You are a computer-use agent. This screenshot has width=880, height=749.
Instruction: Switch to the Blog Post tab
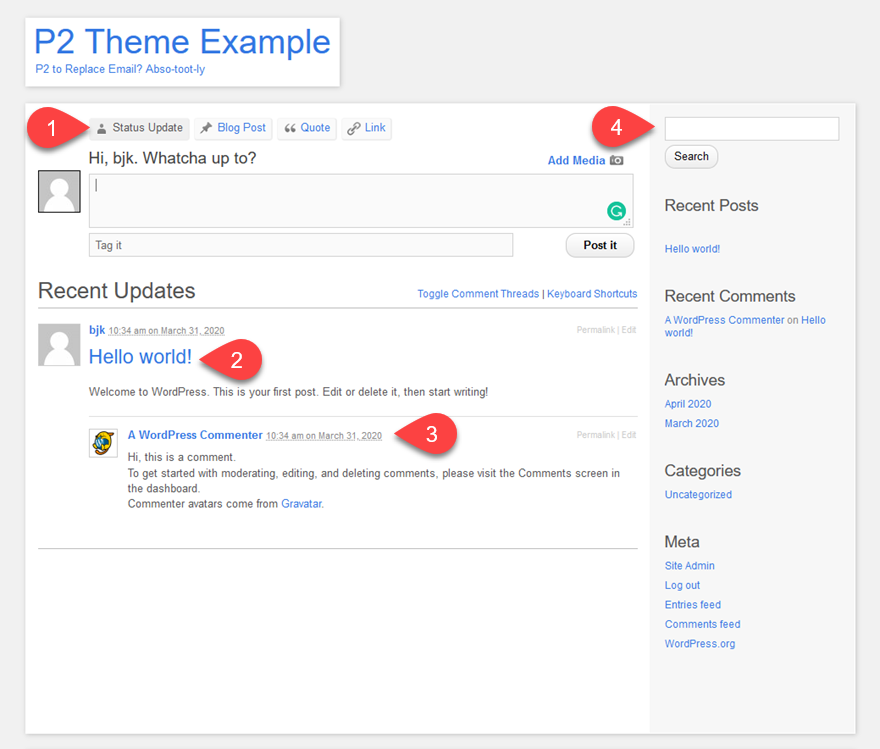[233, 128]
